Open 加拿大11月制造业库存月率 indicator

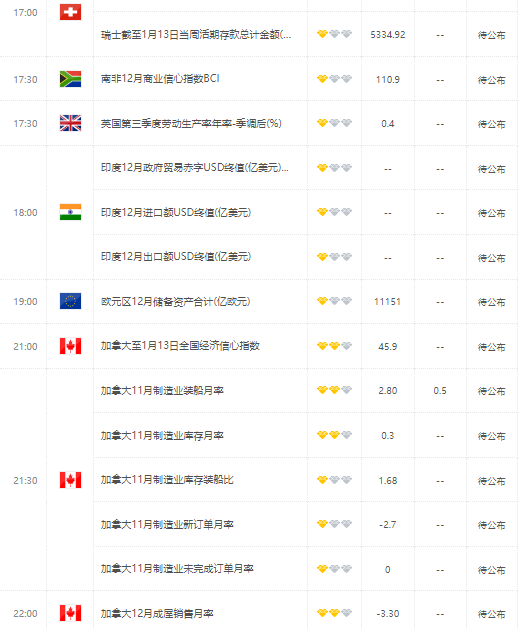pyautogui.click(x=162, y=436)
